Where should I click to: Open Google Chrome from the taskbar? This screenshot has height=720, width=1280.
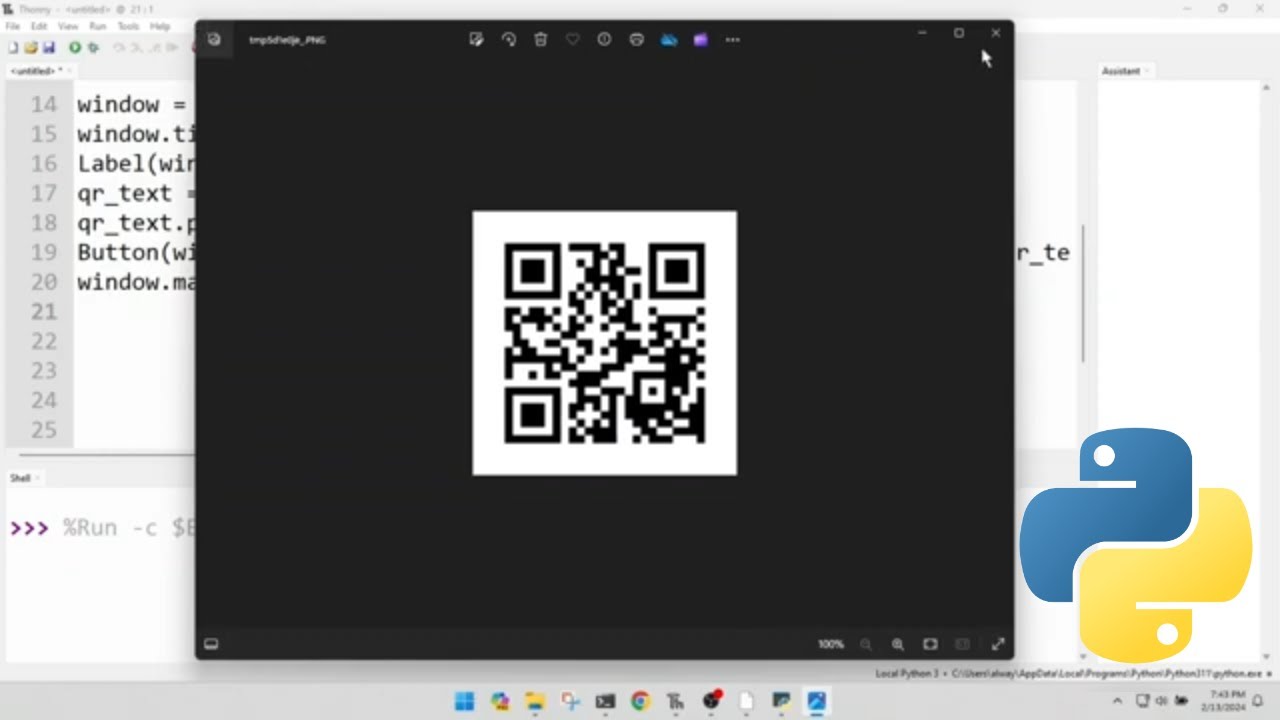[640, 701]
